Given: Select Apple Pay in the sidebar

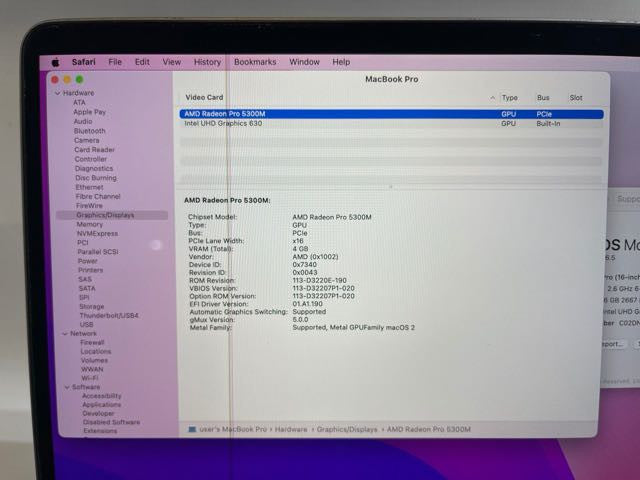Looking at the screenshot, I should (x=89, y=112).
